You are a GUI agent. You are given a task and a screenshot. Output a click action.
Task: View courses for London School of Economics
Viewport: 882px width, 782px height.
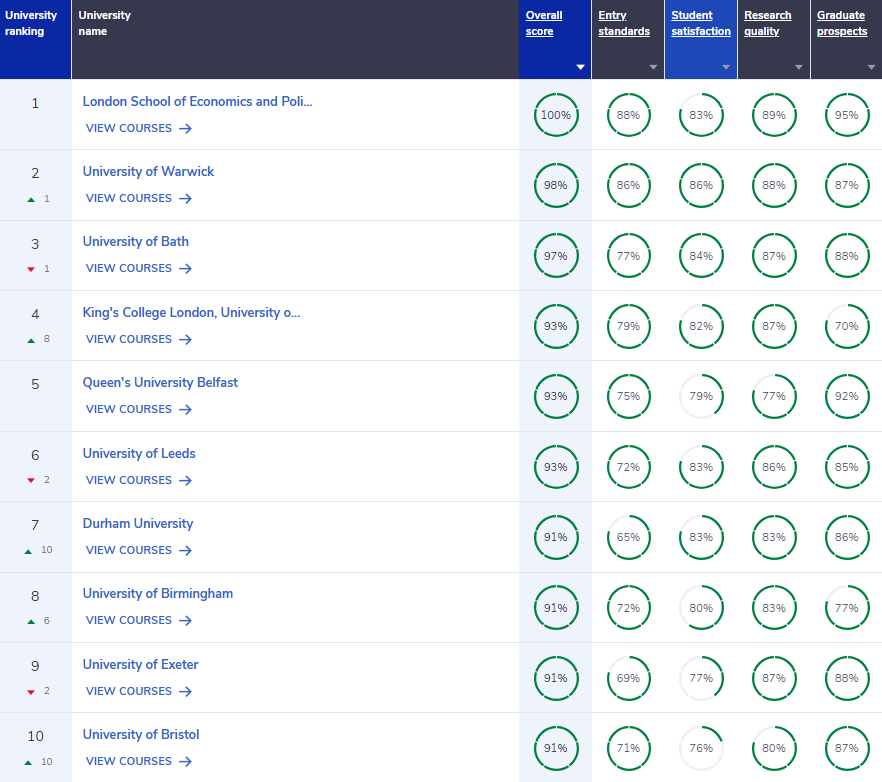(139, 128)
